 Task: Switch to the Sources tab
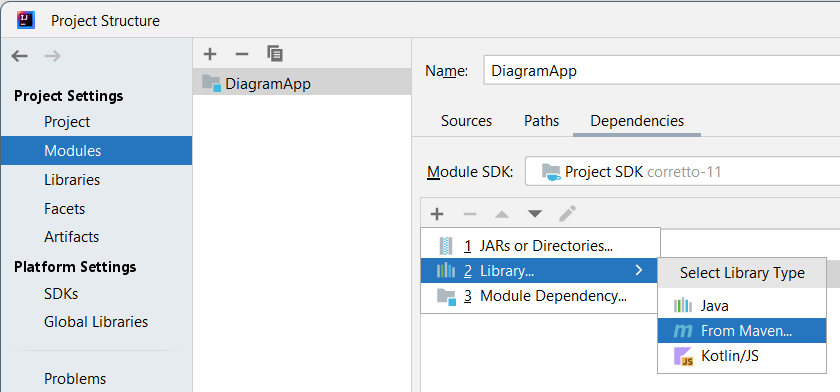point(467,121)
